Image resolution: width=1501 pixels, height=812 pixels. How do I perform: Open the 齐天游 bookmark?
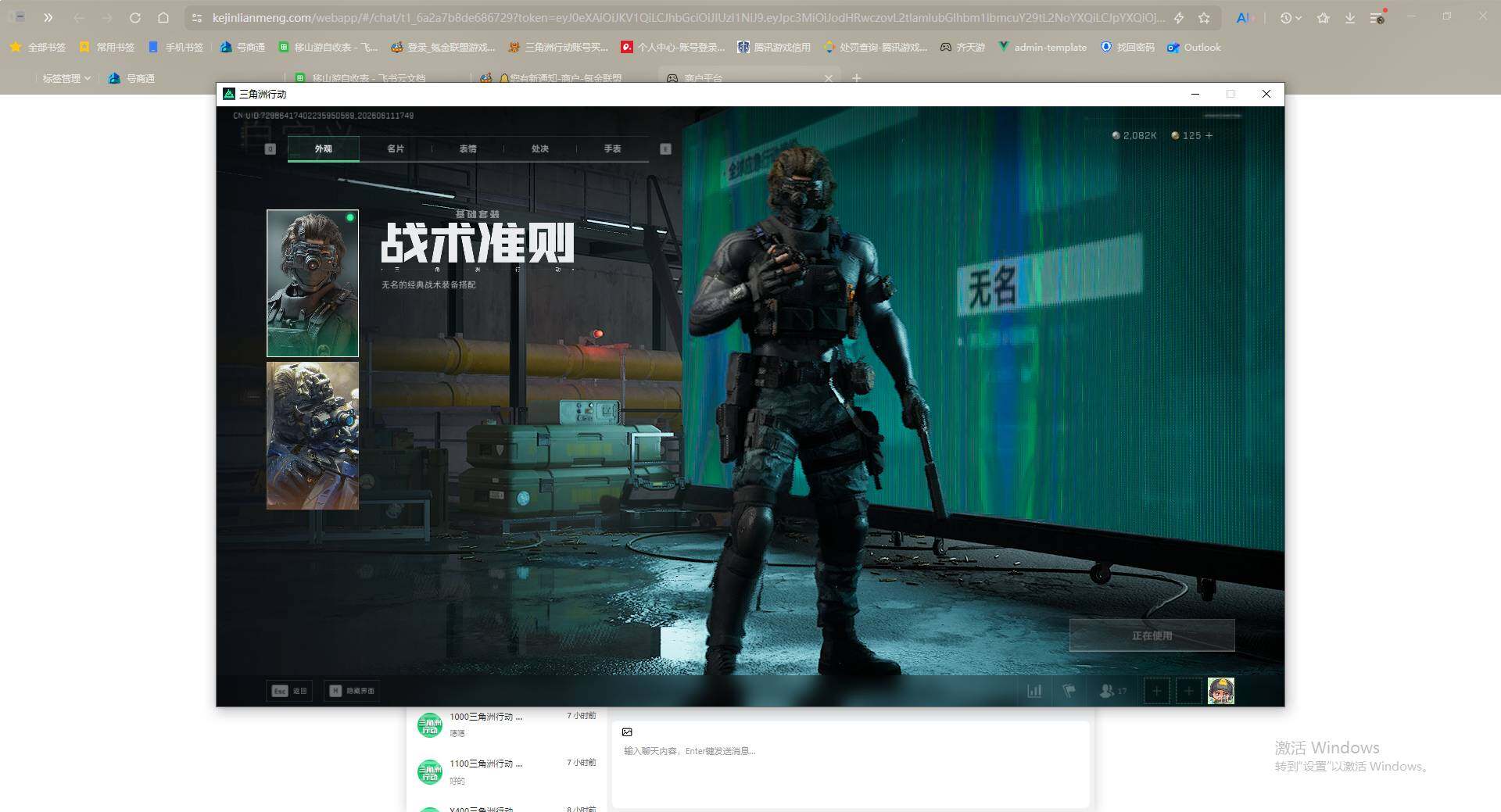tap(962, 47)
